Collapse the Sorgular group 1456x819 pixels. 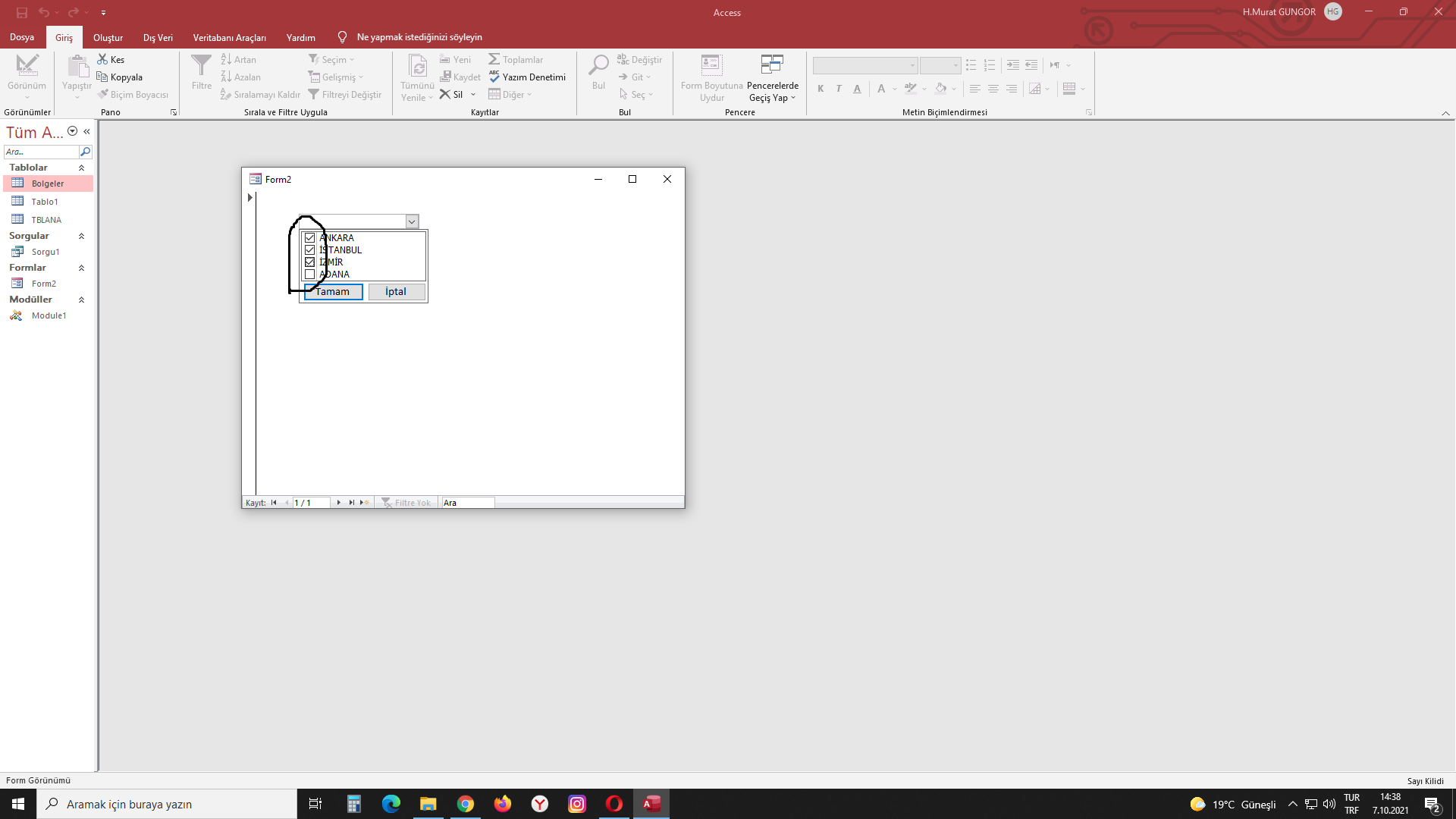click(x=81, y=236)
